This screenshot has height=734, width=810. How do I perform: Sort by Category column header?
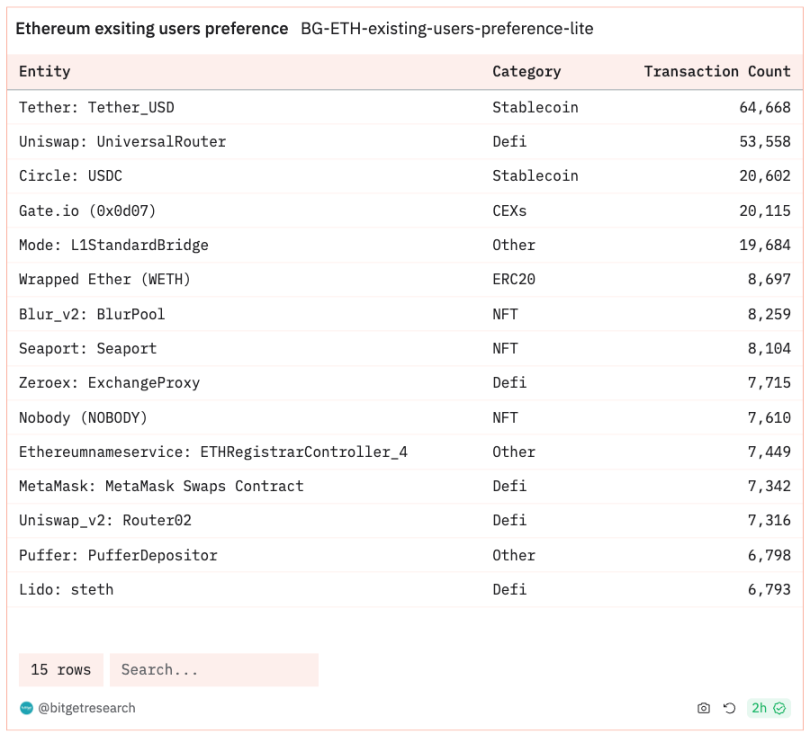(x=526, y=71)
